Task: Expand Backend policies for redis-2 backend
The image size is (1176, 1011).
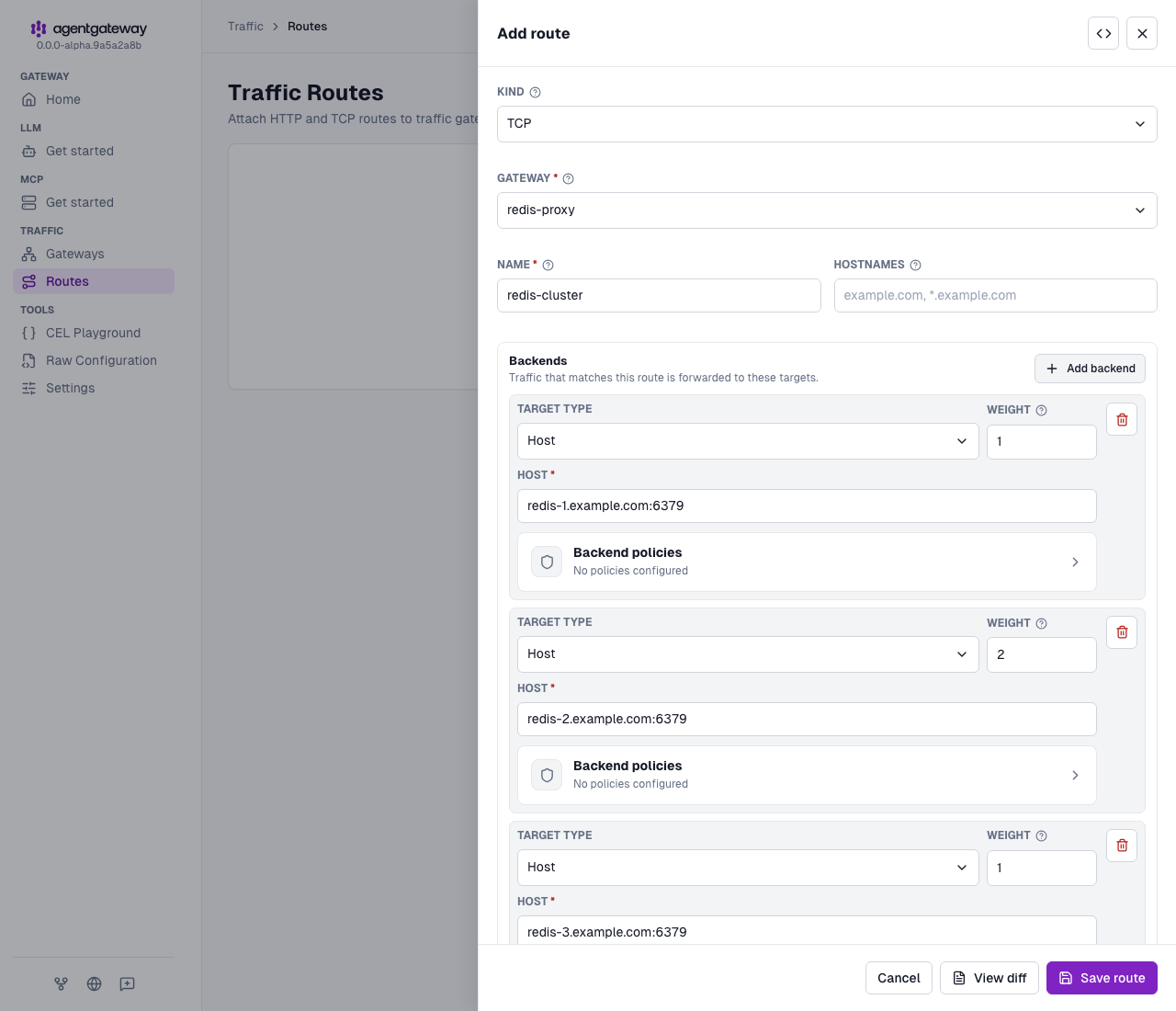Action: pos(807,775)
